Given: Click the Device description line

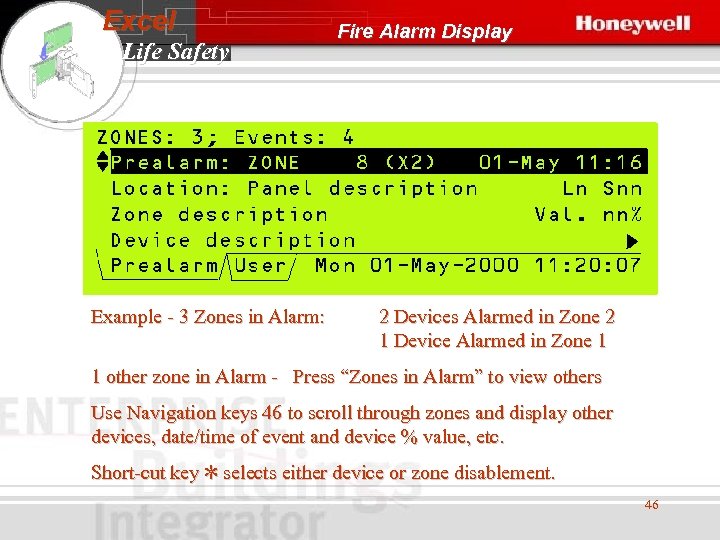Looking at the screenshot, I should (233, 240).
